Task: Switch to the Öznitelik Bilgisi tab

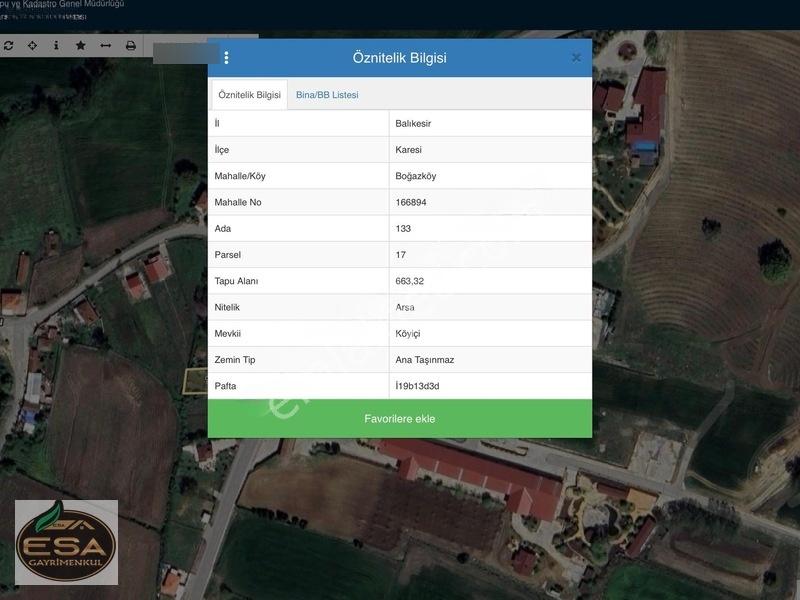Action: (x=249, y=95)
